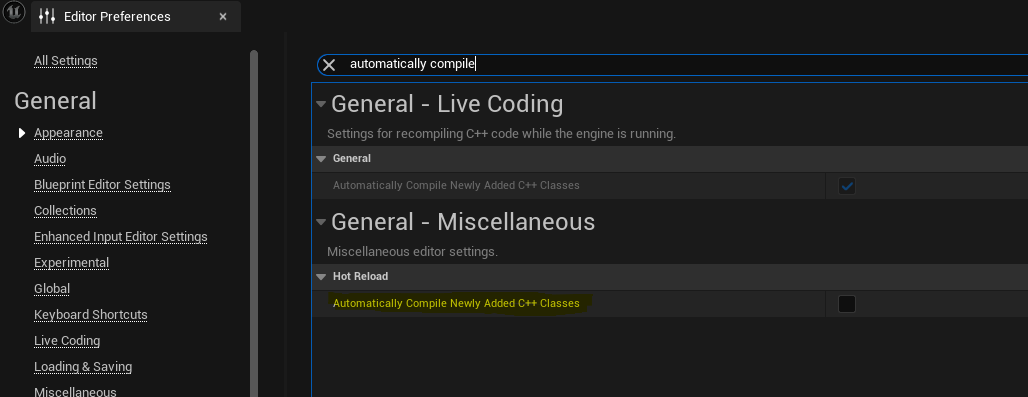Click the Editor Preferences sliders icon
Viewport: 1028px width, 397px height.
(47, 16)
